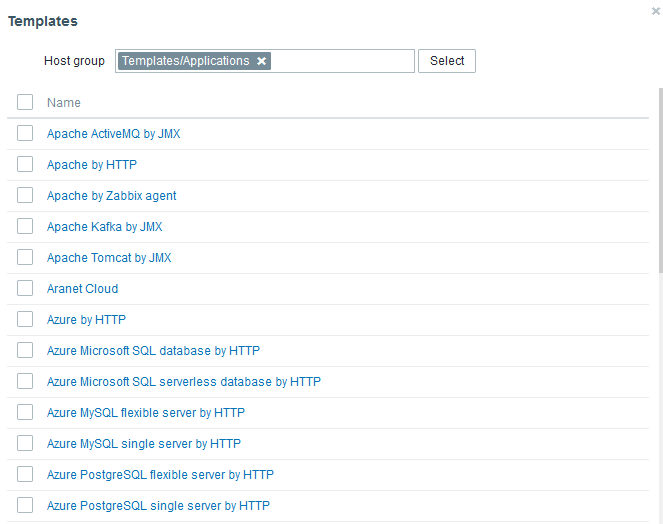The image size is (663, 524).
Task: Check Azure MySQL flexible server checkbox
Action: coord(25,412)
